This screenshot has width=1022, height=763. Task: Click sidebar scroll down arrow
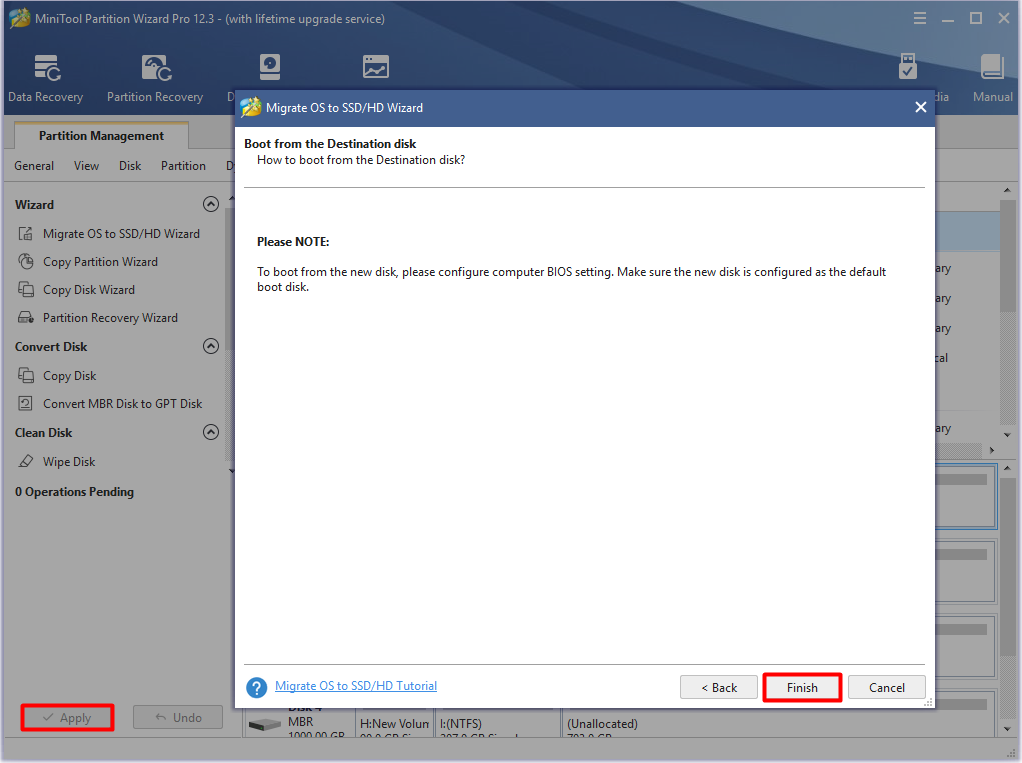pyautogui.click(x=231, y=470)
